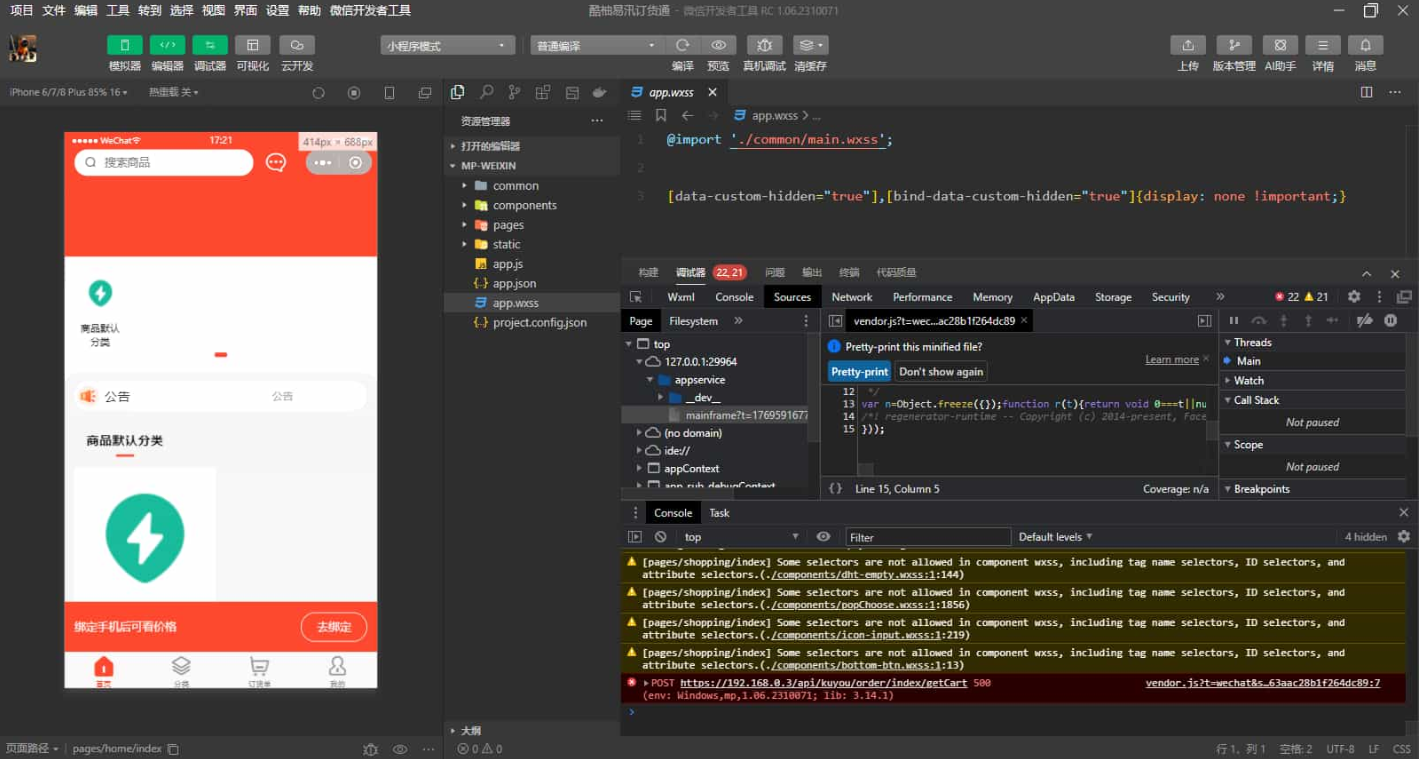
Task: Open the Default levels dropdown
Action: [x=1055, y=537]
